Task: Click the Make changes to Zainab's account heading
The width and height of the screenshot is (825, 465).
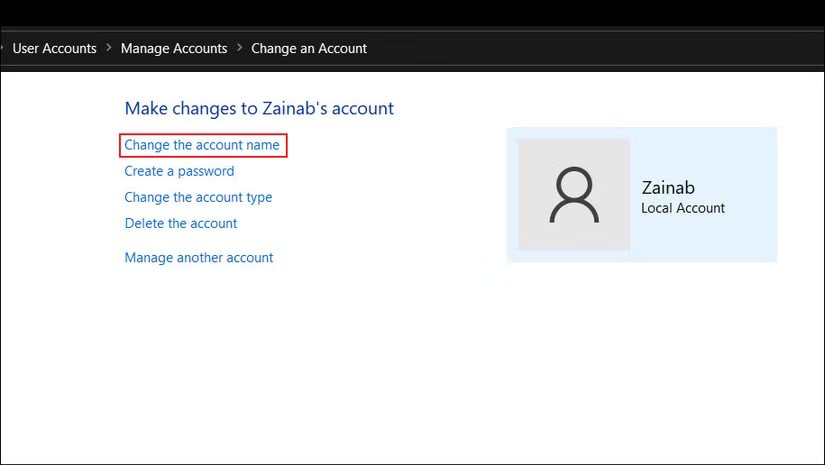Action: pyautogui.click(x=259, y=108)
